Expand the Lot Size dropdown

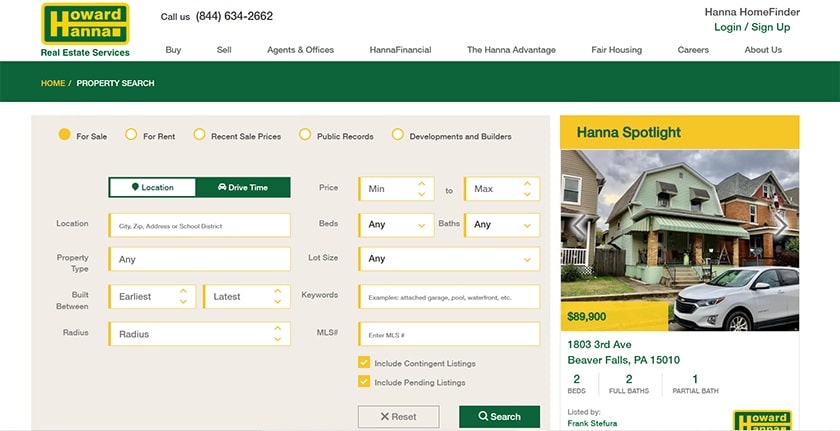(449, 259)
